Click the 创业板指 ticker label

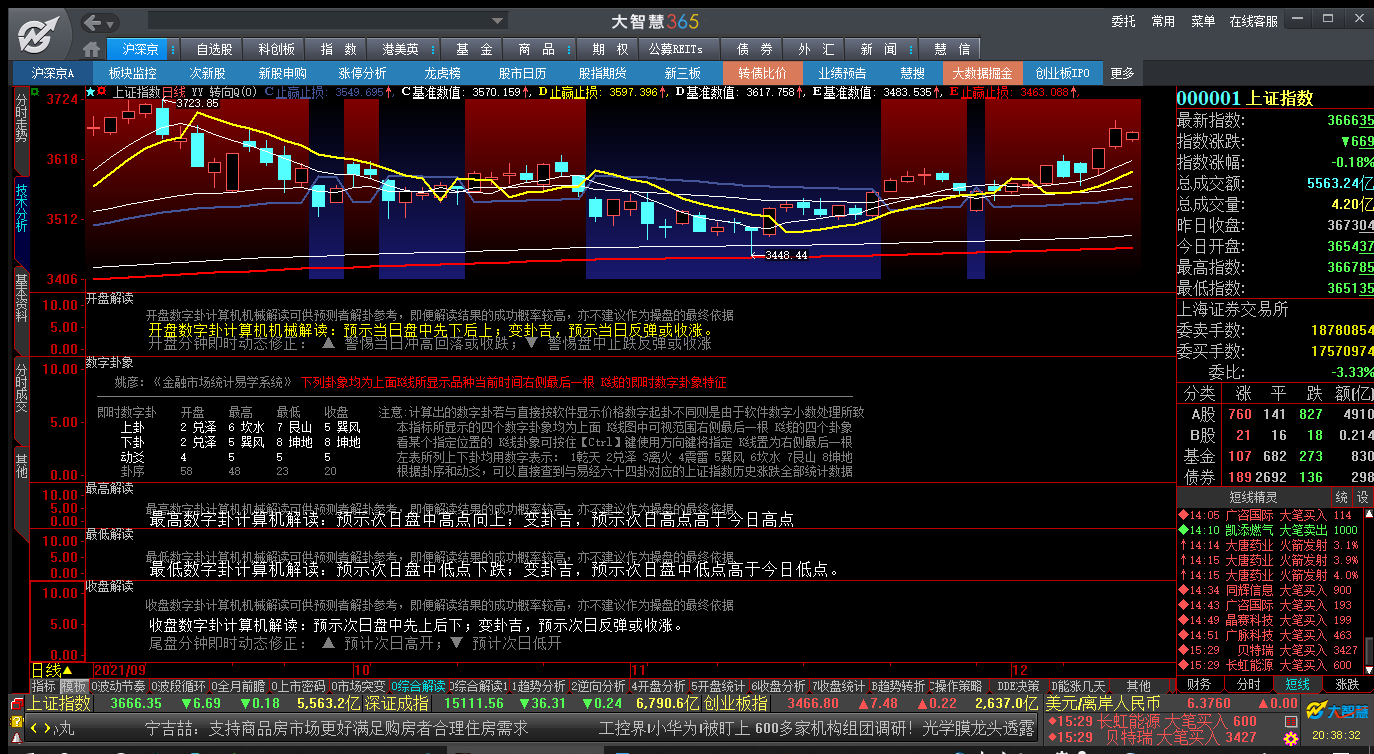click(x=736, y=704)
